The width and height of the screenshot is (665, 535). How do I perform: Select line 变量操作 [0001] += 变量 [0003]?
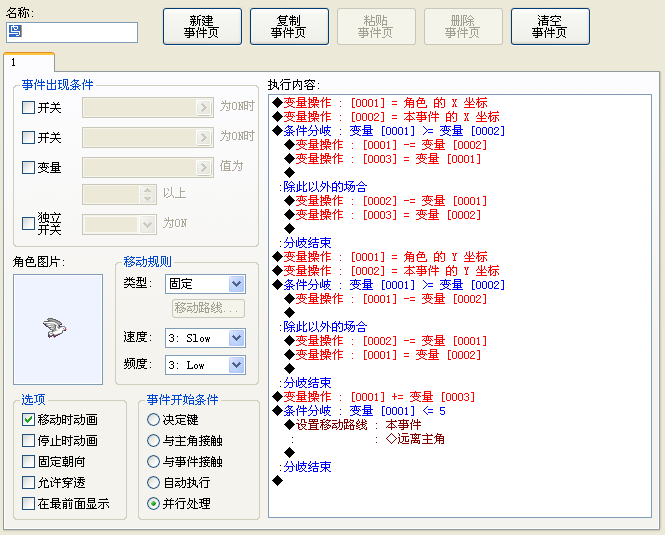click(x=374, y=397)
